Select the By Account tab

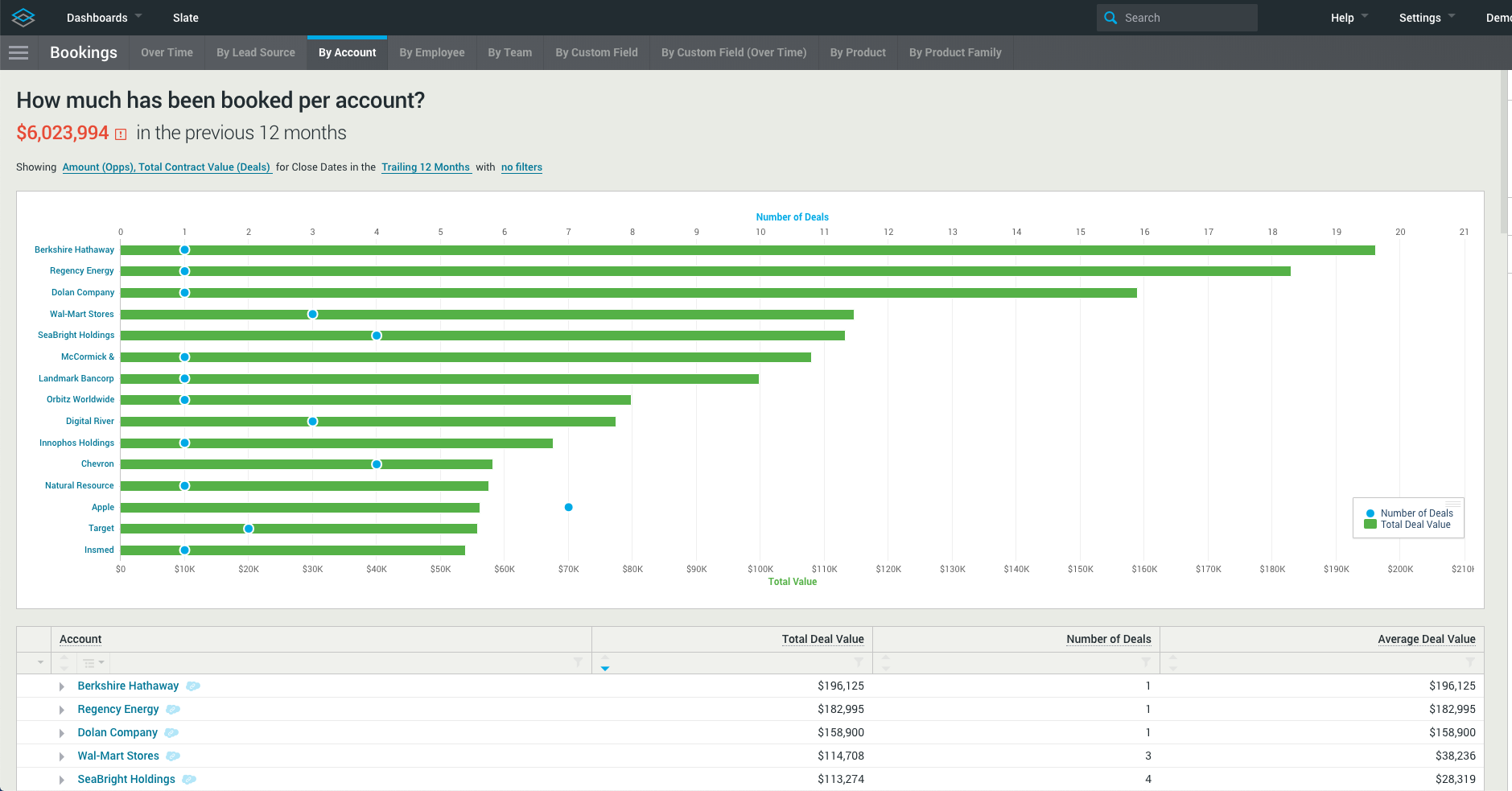click(347, 52)
